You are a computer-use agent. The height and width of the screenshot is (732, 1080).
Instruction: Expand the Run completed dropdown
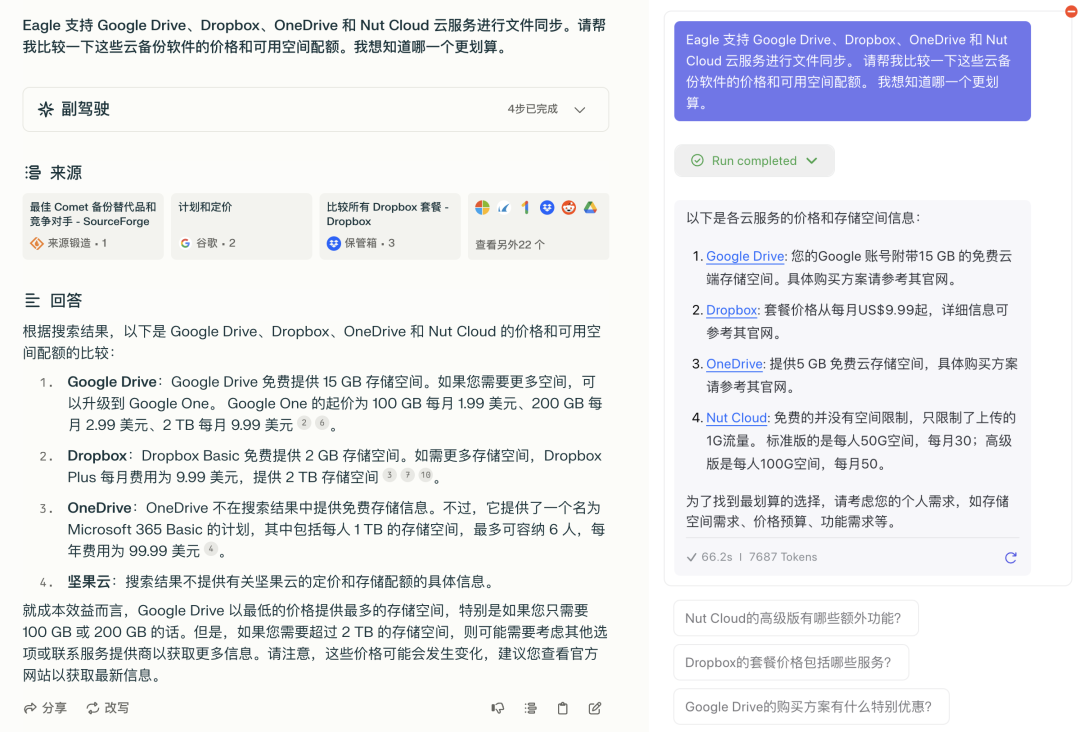(x=754, y=160)
